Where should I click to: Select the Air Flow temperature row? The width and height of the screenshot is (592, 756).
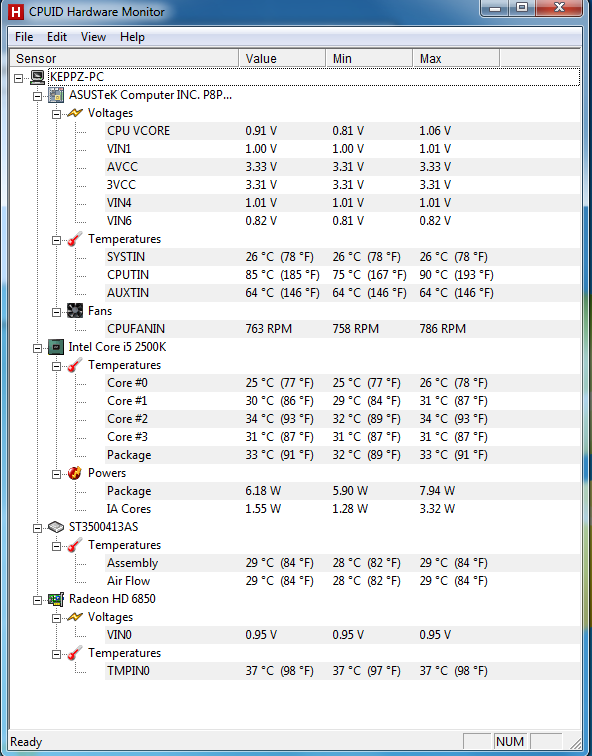point(342,581)
